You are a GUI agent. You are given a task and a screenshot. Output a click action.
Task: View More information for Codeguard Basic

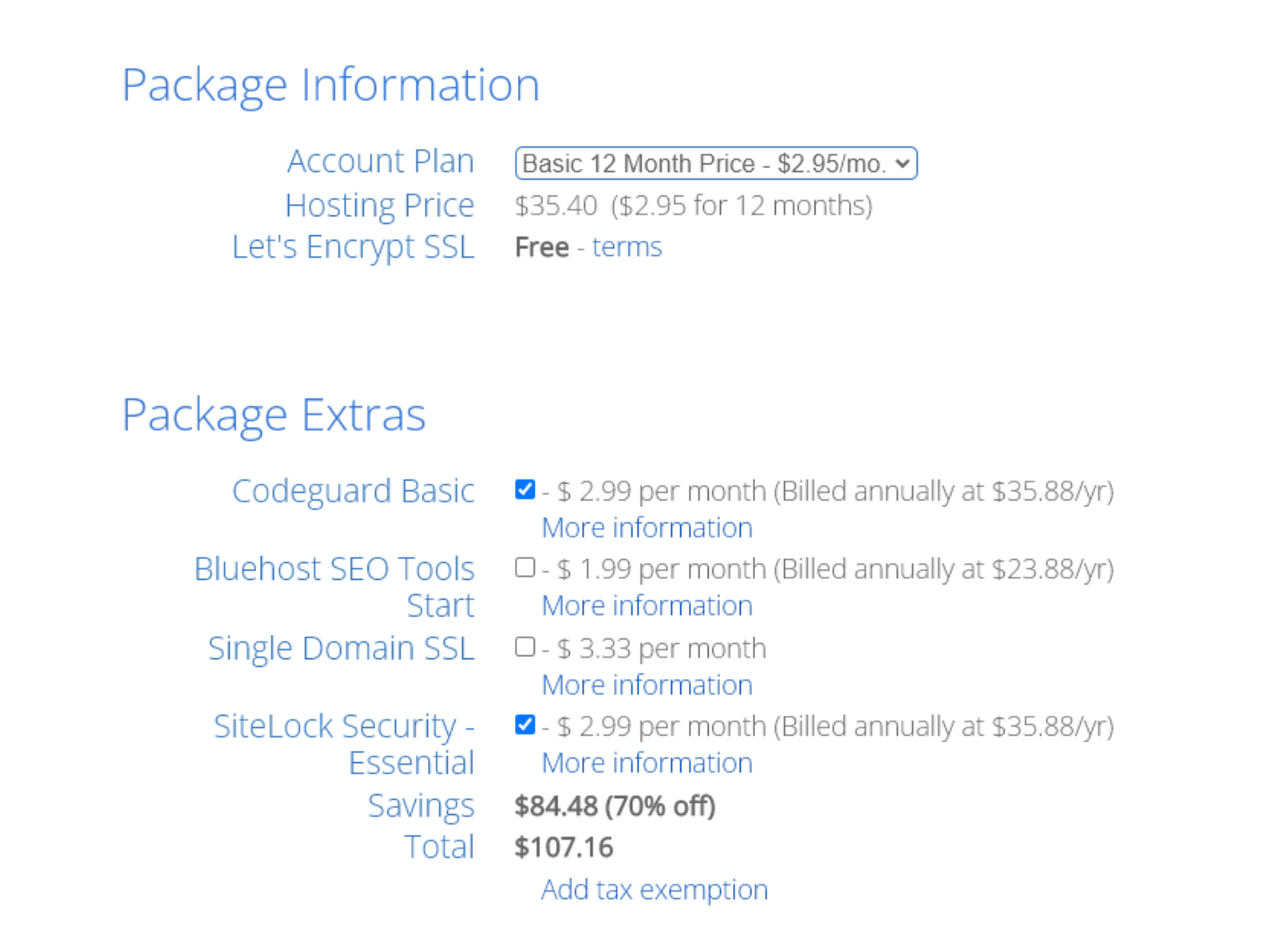coord(646,527)
